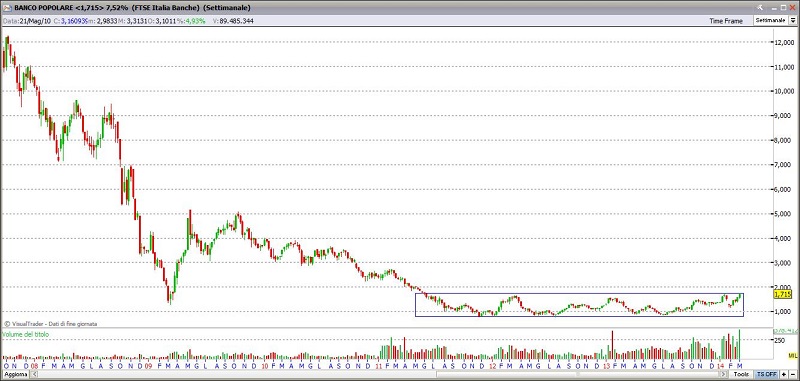Viewport: 800px width, 381px height.
Task: Click the '10' year marker on time axis
Action: click(x=265, y=366)
